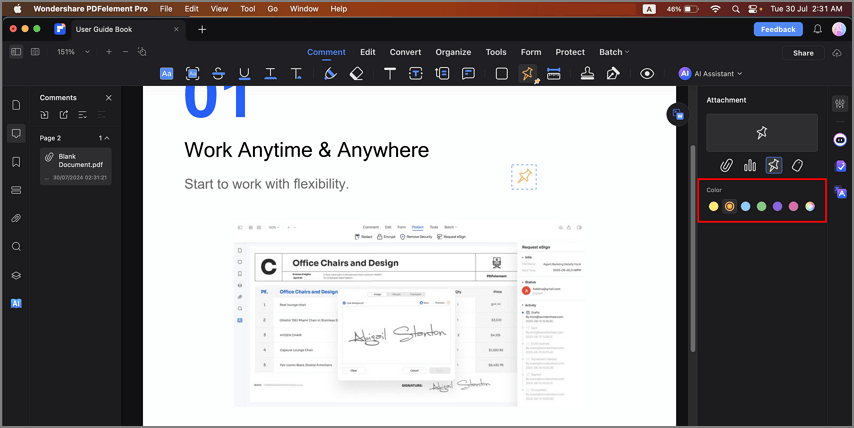Pick the orange color swatch

pos(729,206)
